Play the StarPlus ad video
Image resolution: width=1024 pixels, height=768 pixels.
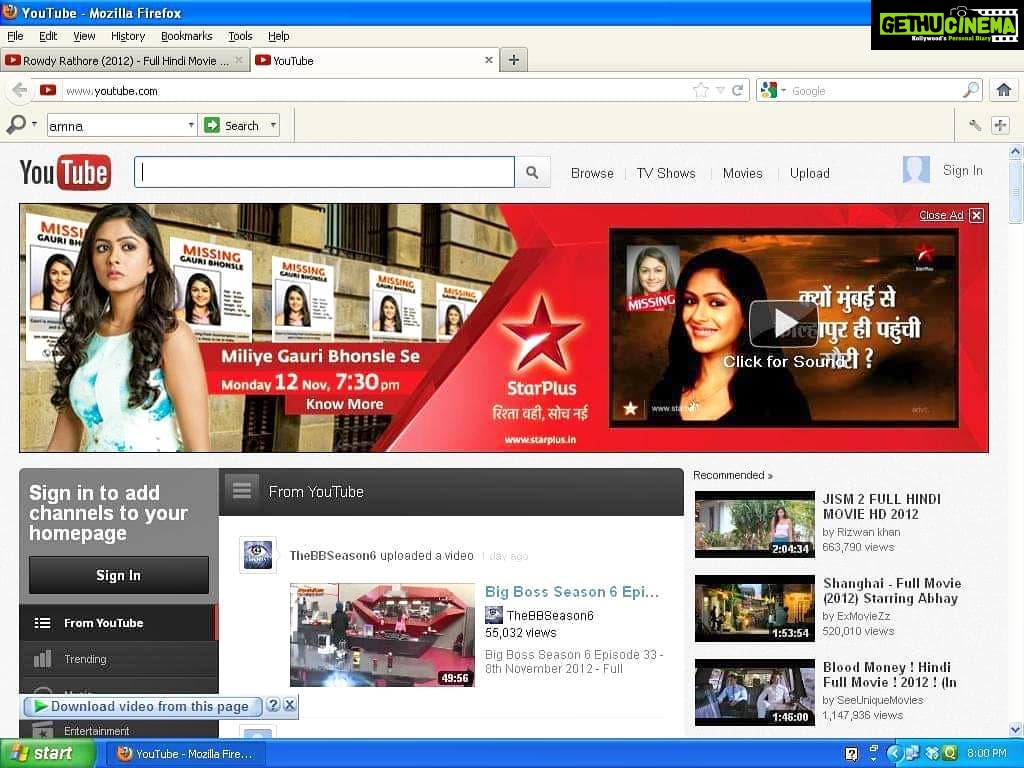click(x=783, y=323)
